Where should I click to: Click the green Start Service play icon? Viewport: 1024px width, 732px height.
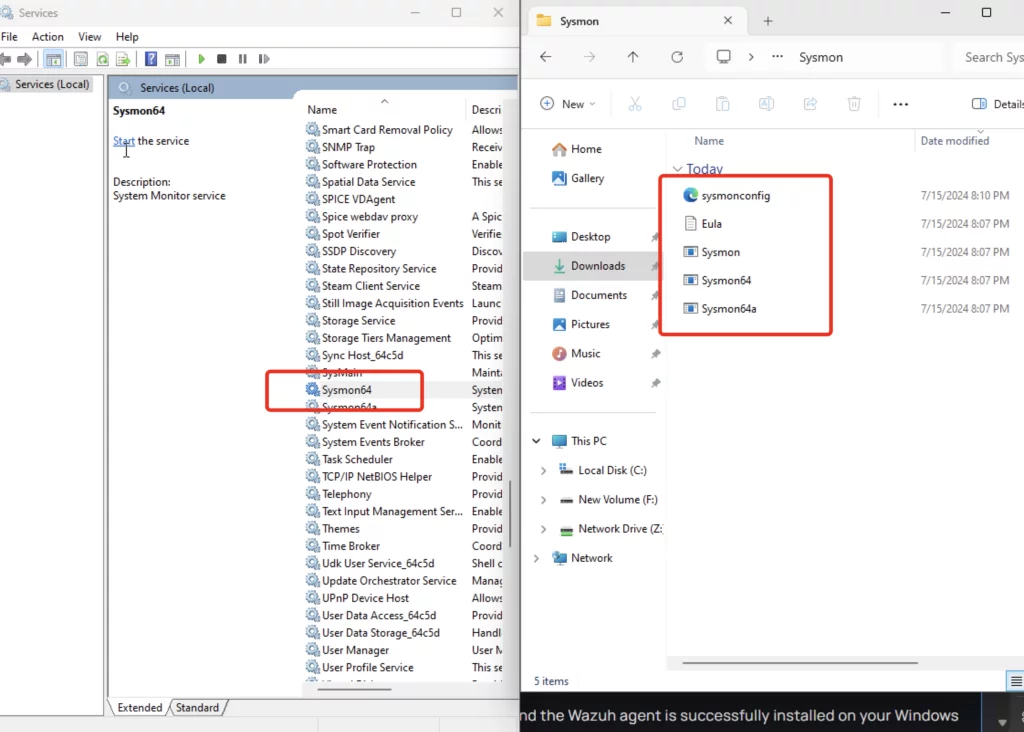202,60
